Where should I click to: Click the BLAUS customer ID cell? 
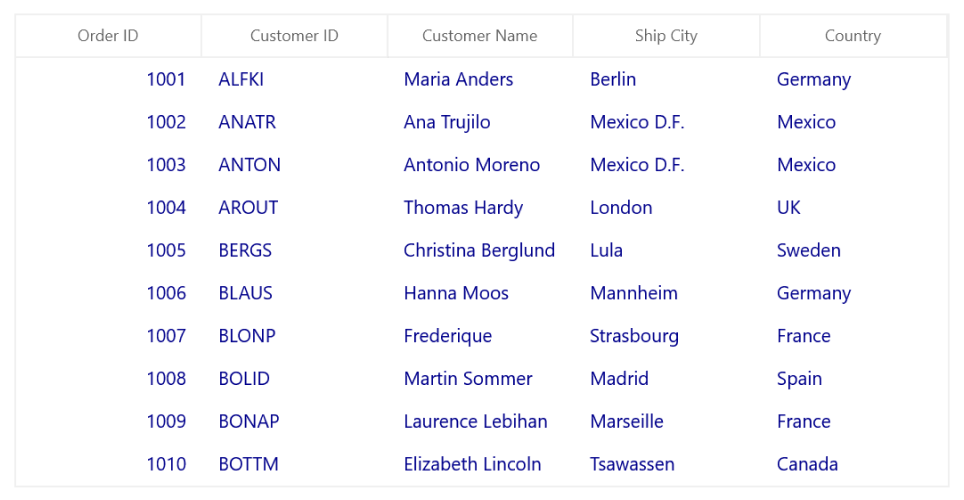pos(245,293)
